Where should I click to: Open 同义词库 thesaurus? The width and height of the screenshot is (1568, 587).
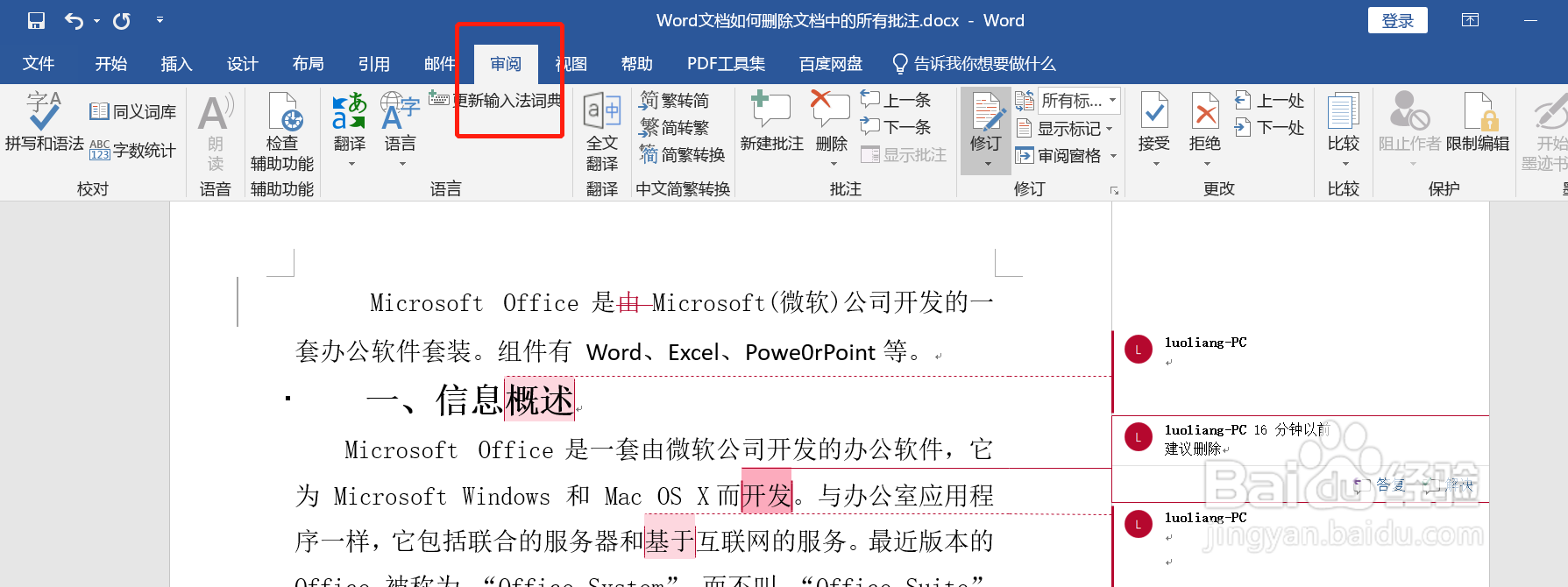click(x=133, y=111)
